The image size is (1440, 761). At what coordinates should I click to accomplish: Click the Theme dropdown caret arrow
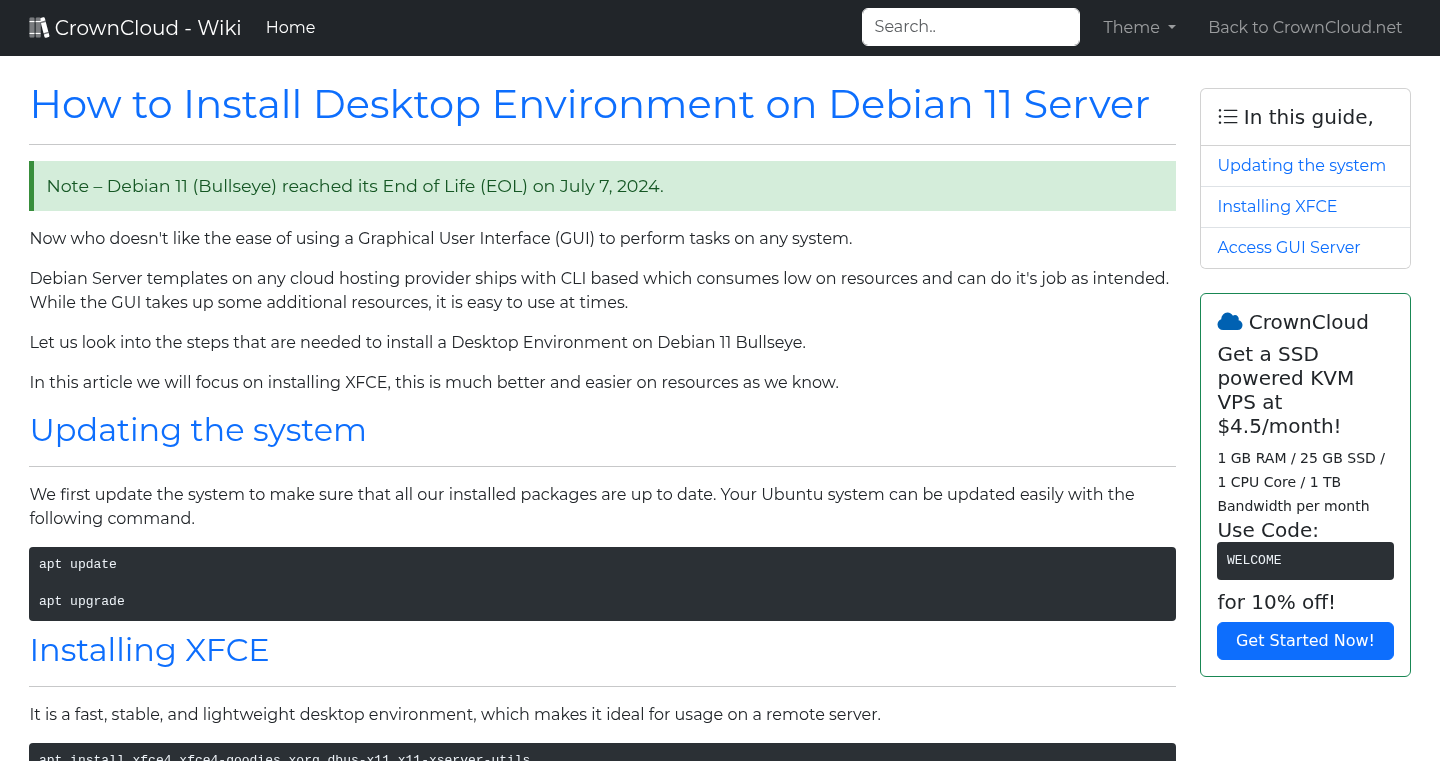pyautogui.click(x=1172, y=28)
